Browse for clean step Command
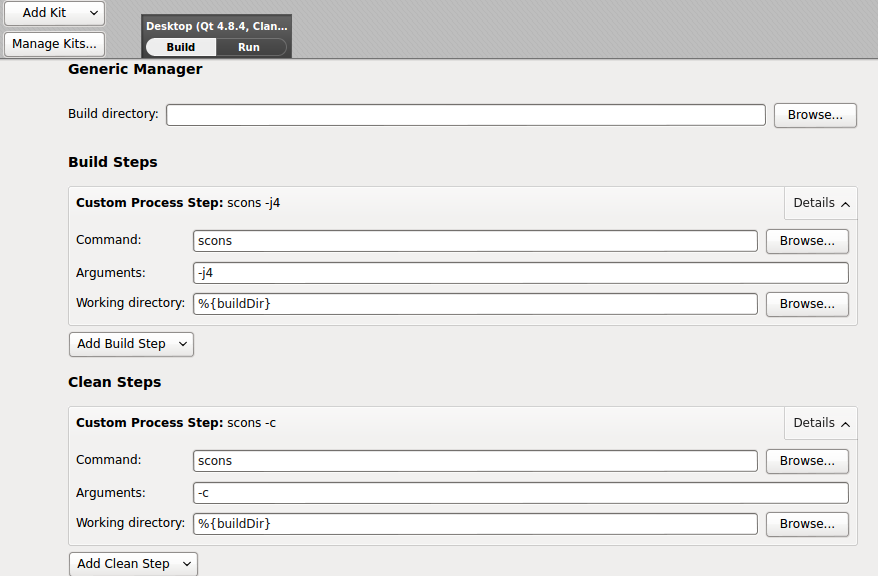Viewport: 878px width, 576px height. [x=807, y=461]
